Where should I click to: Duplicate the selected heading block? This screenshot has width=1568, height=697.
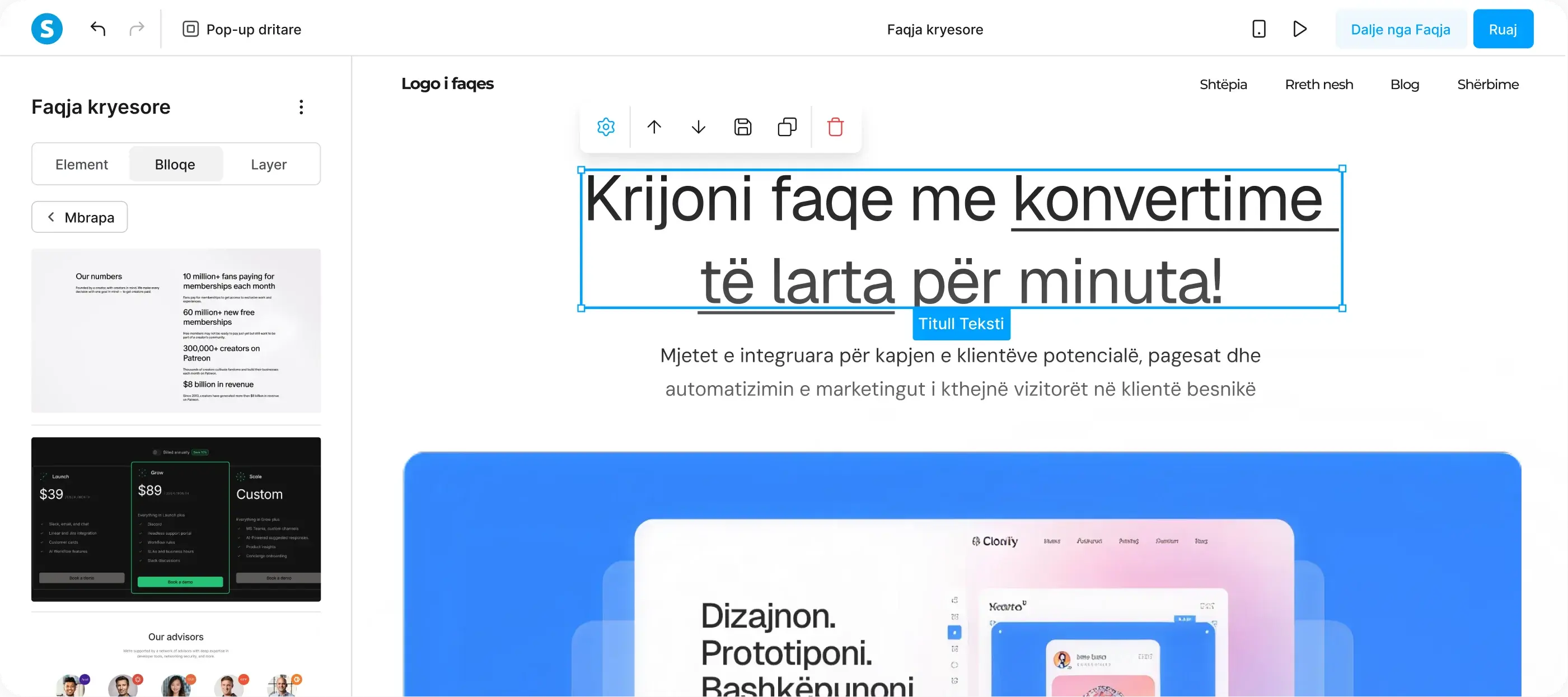787,127
